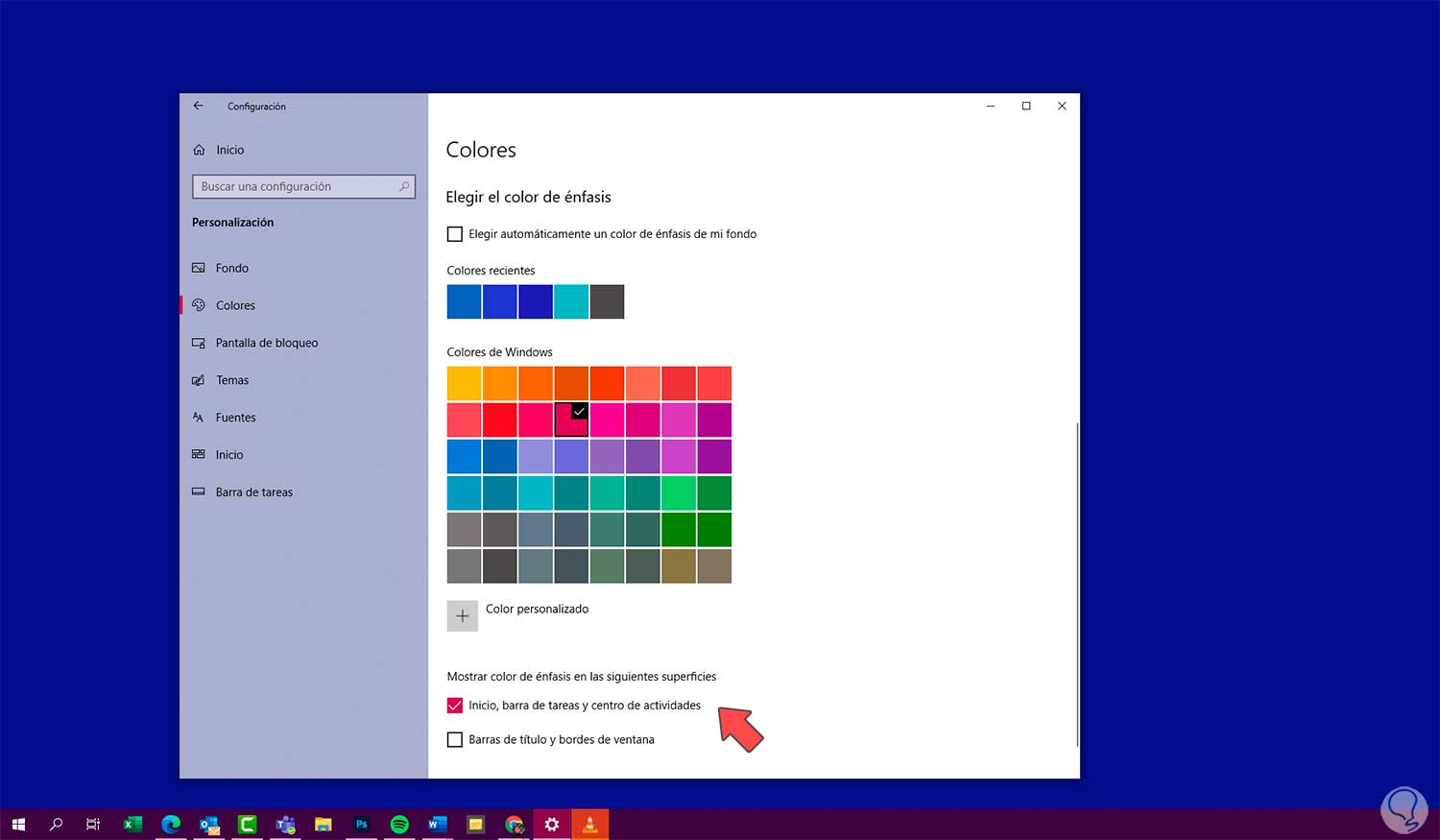
Task: Select the yellow-gold swatch in Colores de Windows
Action: click(x=464, y=384)
